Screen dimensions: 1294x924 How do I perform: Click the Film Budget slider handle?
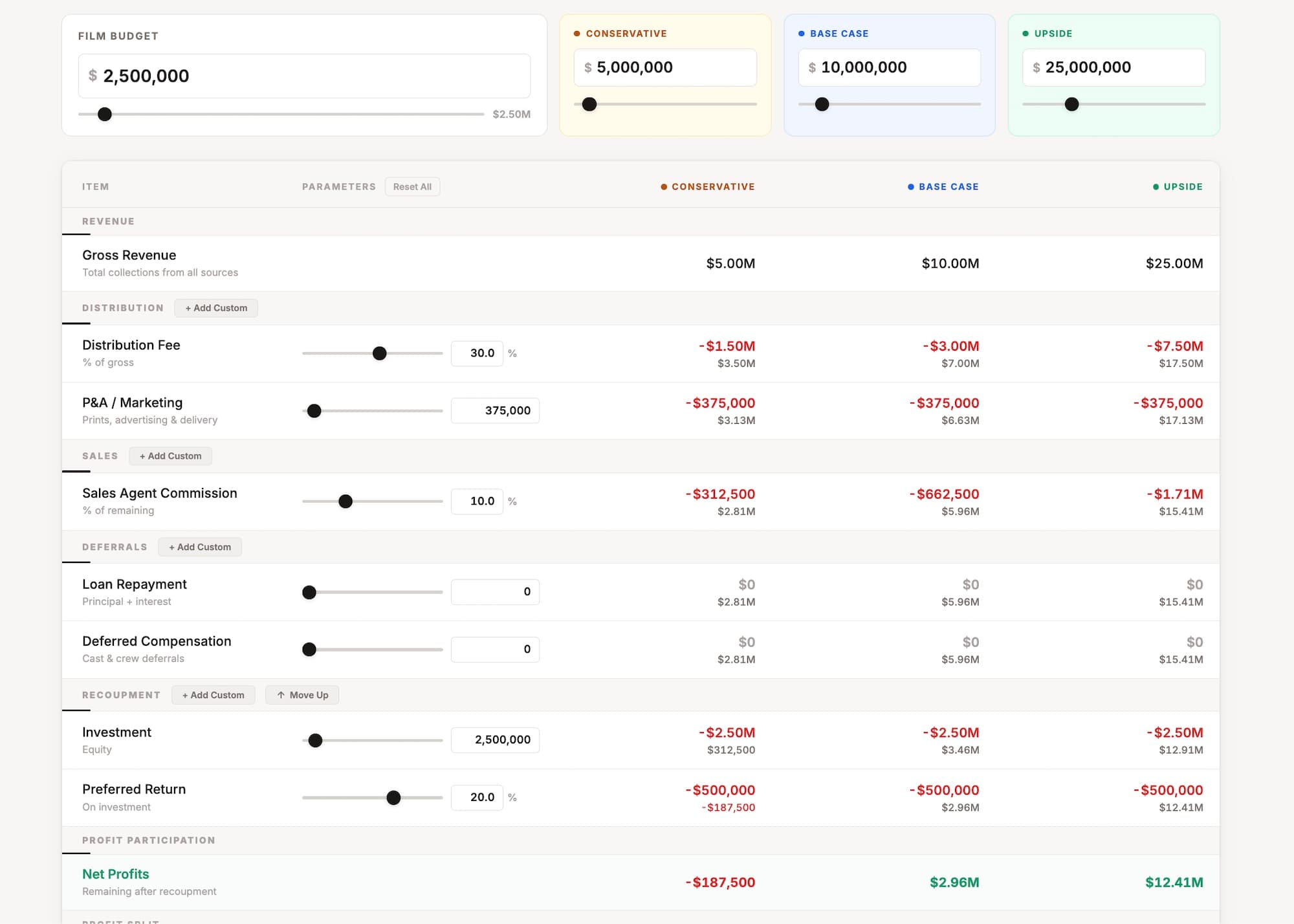104,114
